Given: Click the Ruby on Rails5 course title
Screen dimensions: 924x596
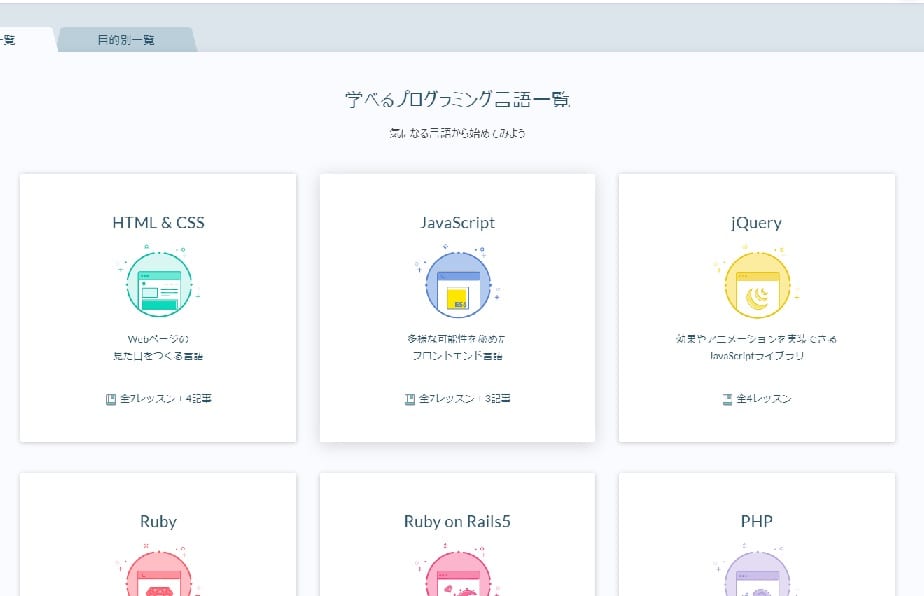Looking at the screenshot, I should click(457, 522).
